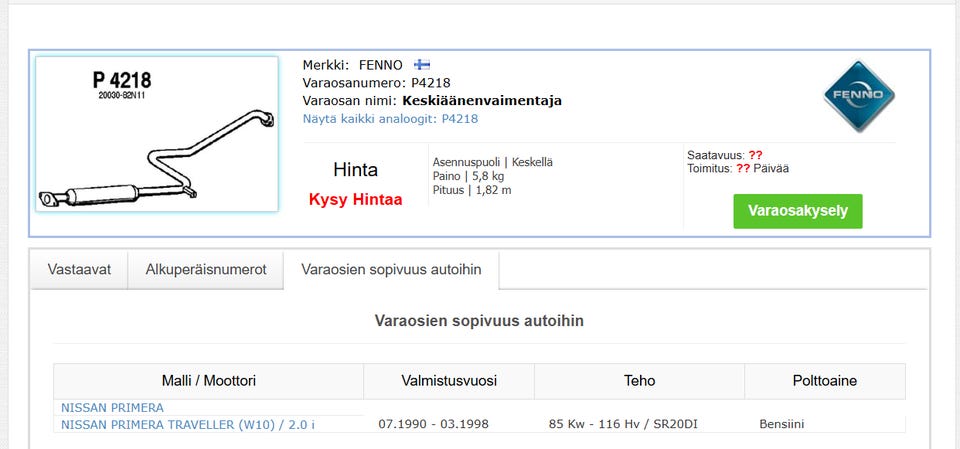Select the Bensiini fuel cell
This screenshot has height=449, width=960.
[x=782, y=424]
